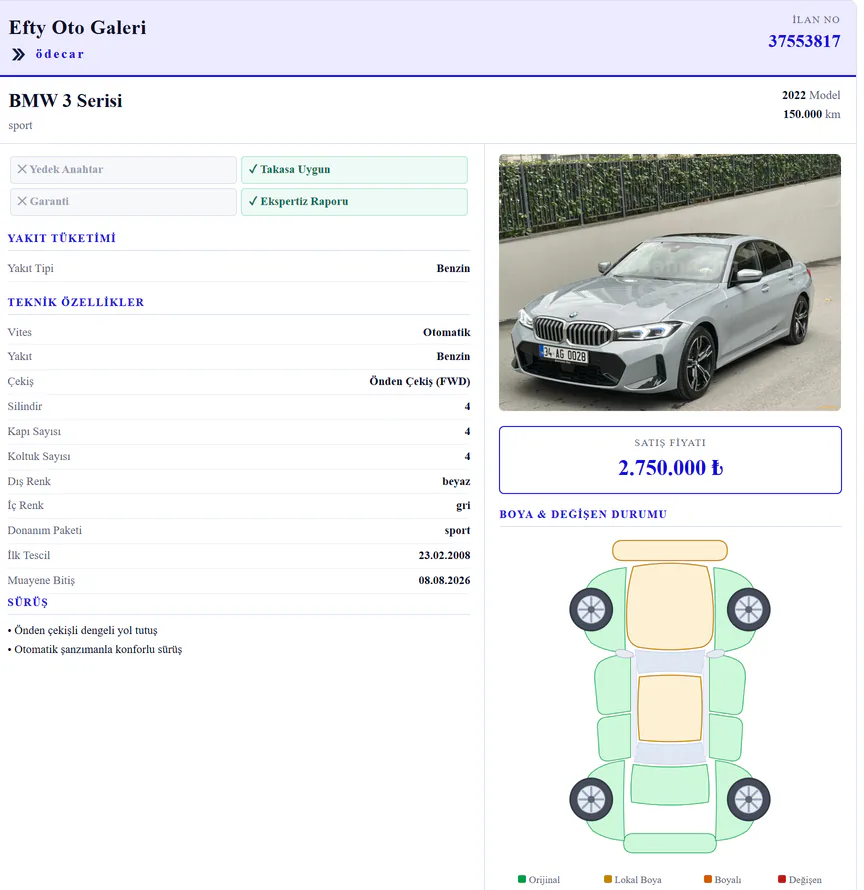Click the checkmark icon beside Ekspertiz Raporu

[x=253, y=201]
